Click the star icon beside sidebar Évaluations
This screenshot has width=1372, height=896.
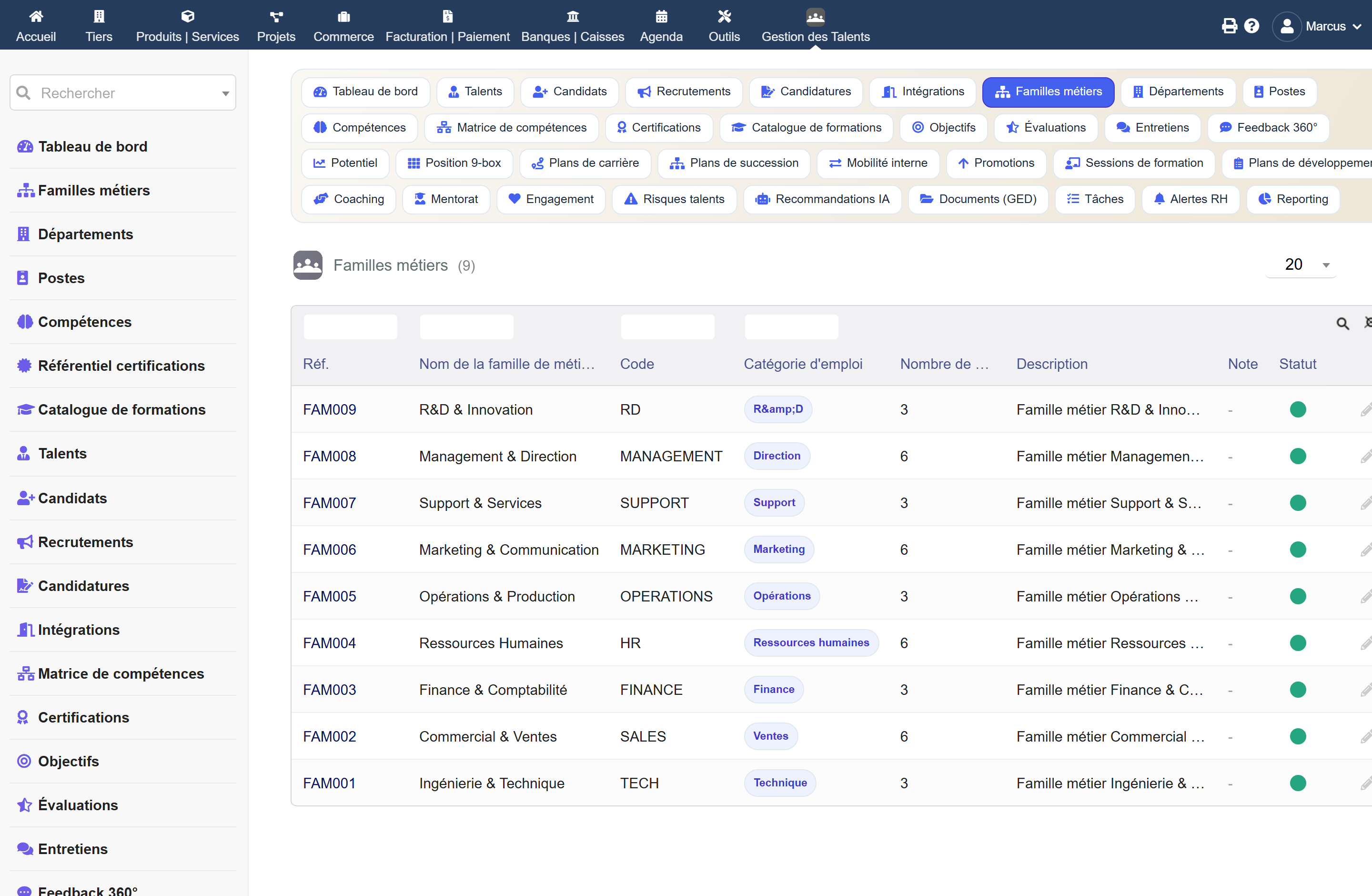click(x=25, y=805)
